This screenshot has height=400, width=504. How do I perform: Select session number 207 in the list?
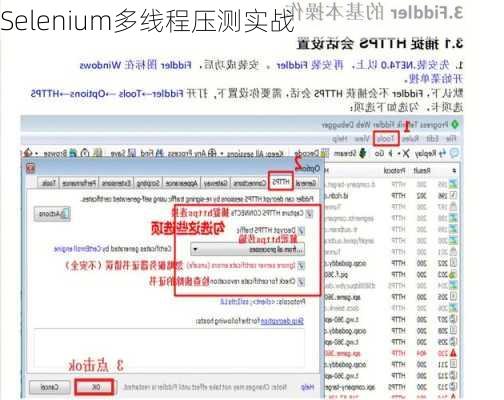tap(392, 319)
